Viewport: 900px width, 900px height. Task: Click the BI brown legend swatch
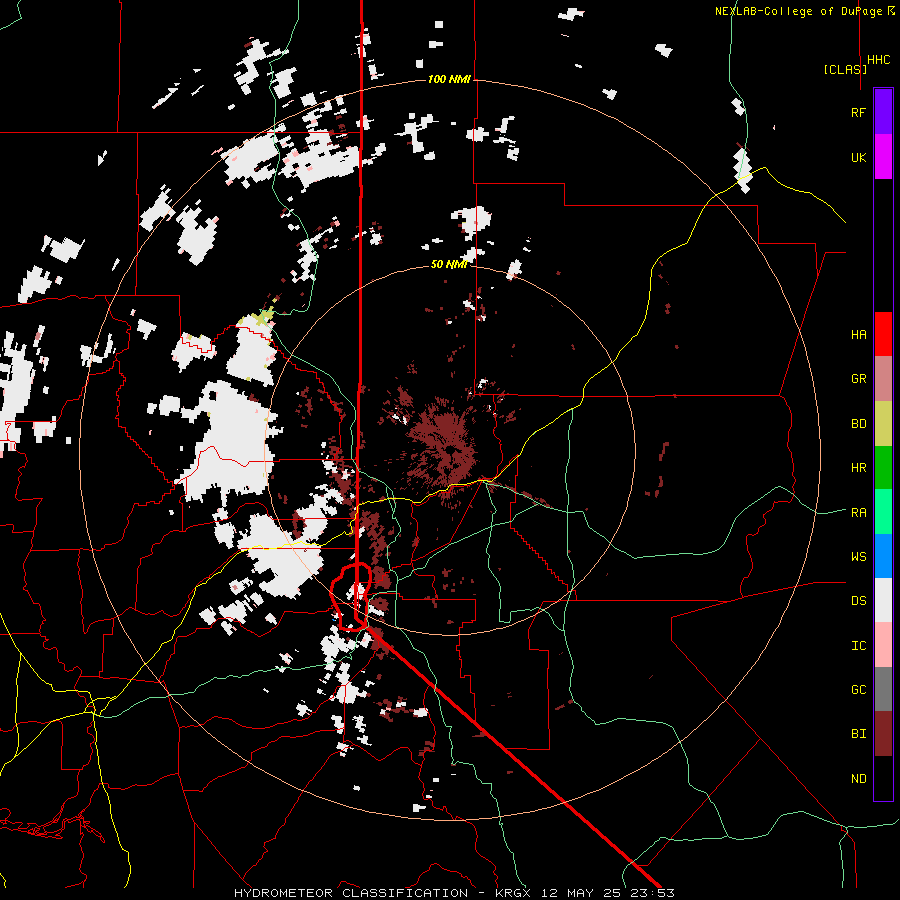(x=883, y=734)
